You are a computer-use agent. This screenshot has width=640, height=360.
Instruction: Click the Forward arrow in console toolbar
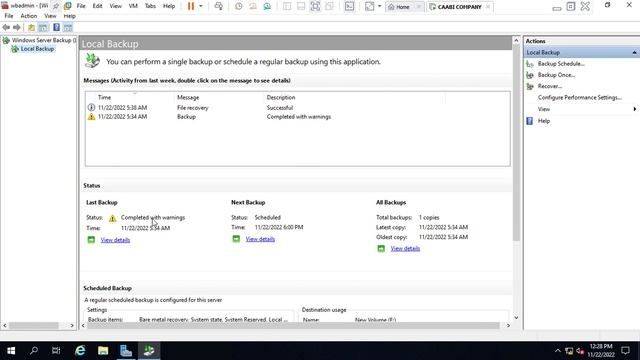point(17,27)
